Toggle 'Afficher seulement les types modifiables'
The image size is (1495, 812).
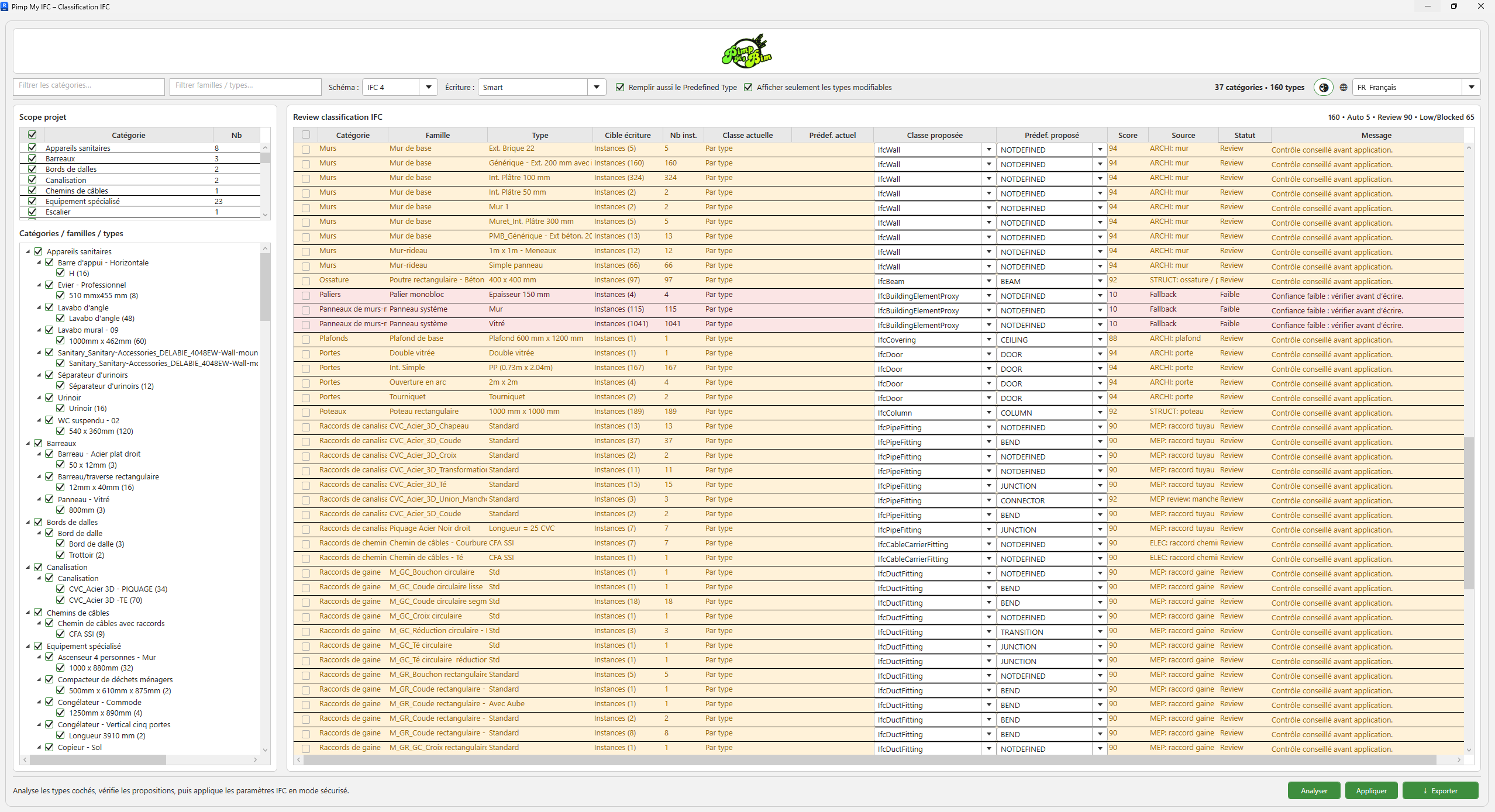[x=748, y=87]
